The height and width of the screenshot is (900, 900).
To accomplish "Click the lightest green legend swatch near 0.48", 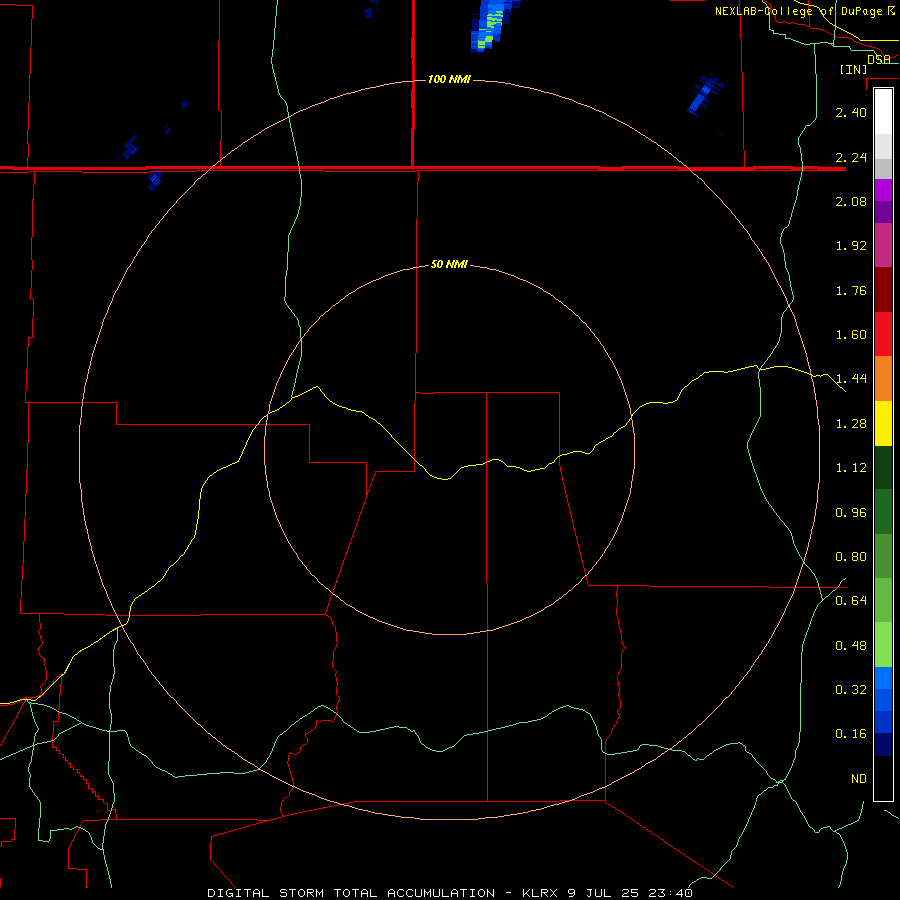I will tap(883, 645).
